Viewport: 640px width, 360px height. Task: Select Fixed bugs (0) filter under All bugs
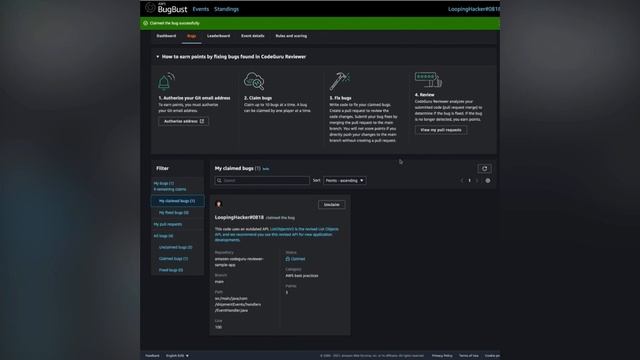tap(171, 270)
